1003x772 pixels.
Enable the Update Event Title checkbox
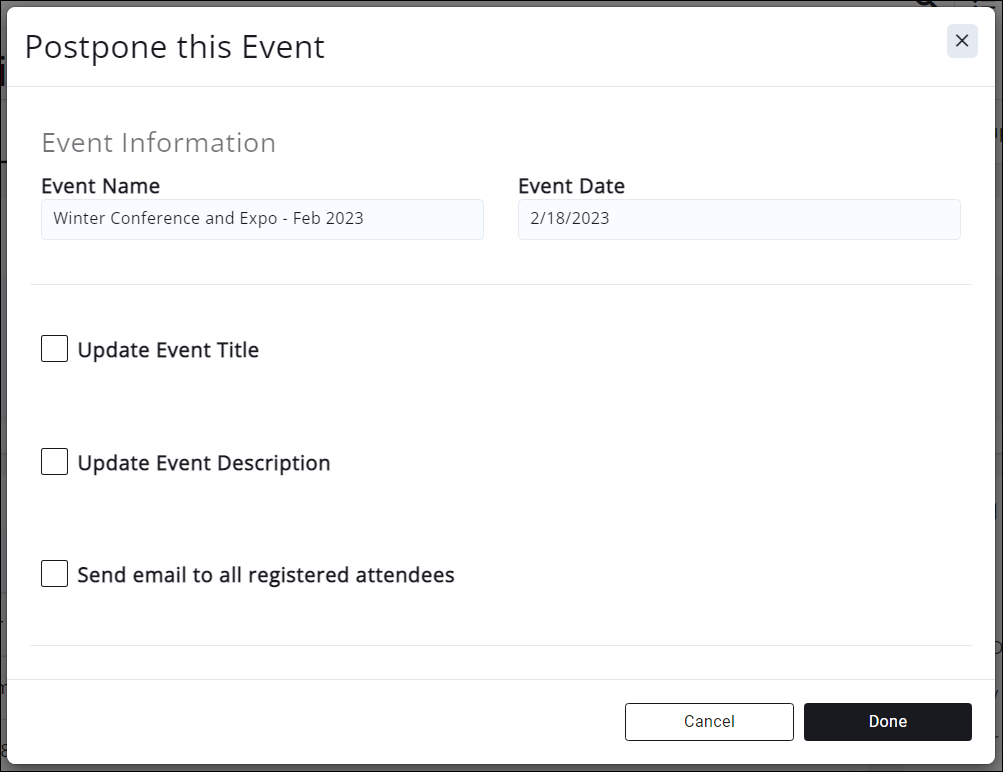point(55,349)
